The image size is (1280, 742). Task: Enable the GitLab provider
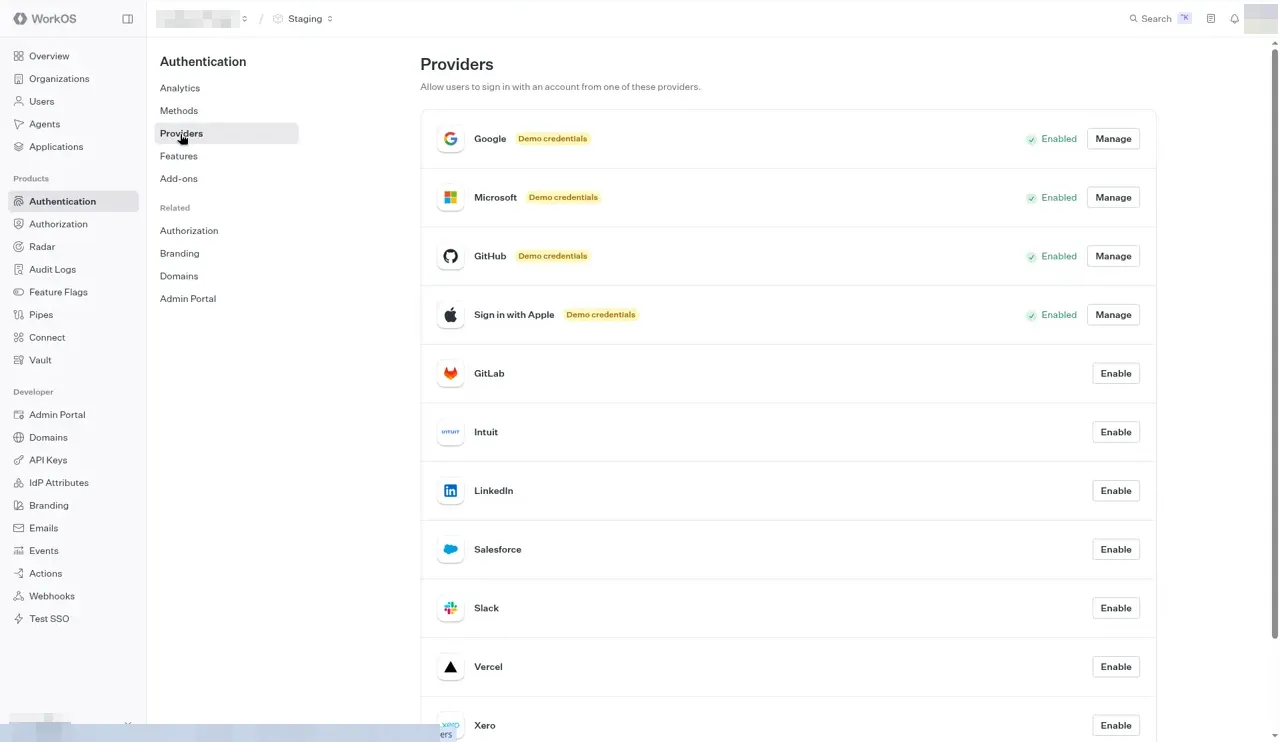click(1116, 374)
